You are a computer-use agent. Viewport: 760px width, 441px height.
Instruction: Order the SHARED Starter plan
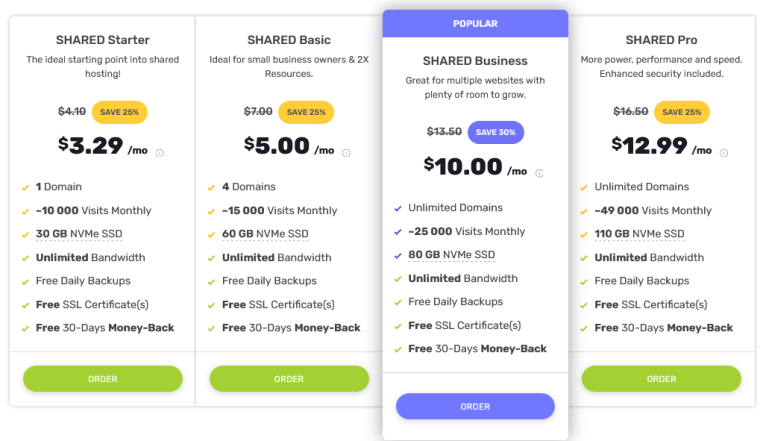click(x=103, y=379)
